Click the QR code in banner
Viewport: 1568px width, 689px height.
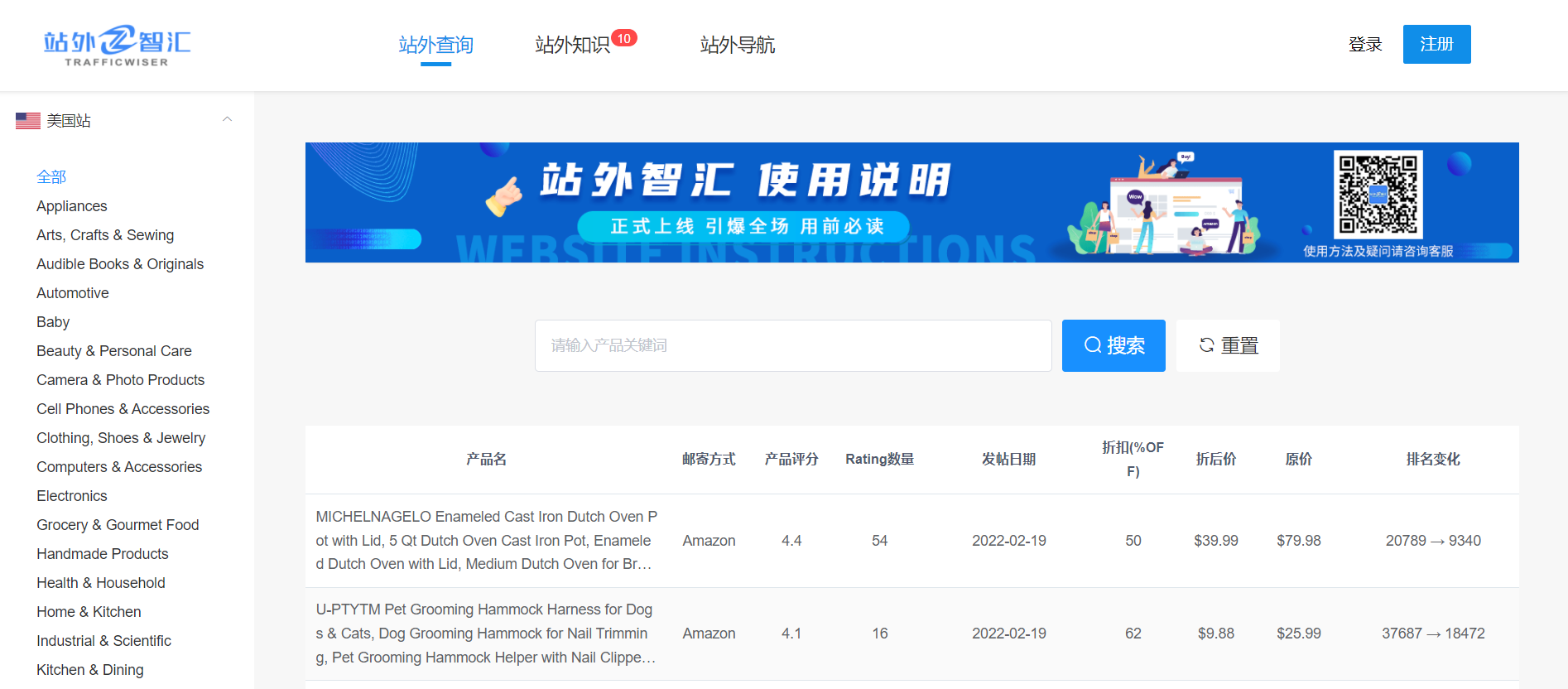tap(1378, 194)
